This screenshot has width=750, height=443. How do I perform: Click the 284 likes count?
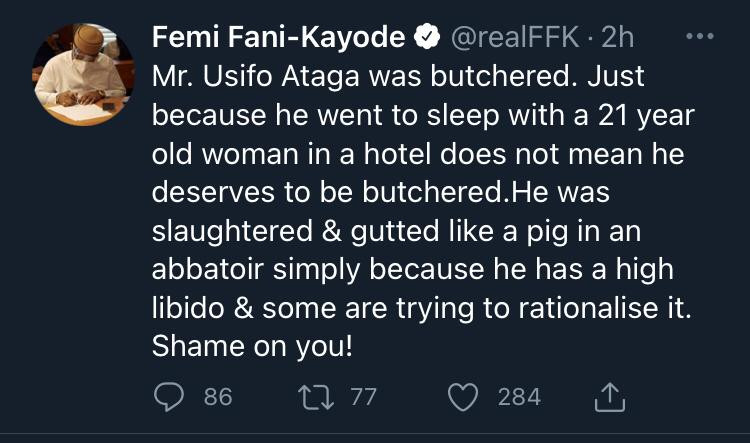[x=519, y=397]
